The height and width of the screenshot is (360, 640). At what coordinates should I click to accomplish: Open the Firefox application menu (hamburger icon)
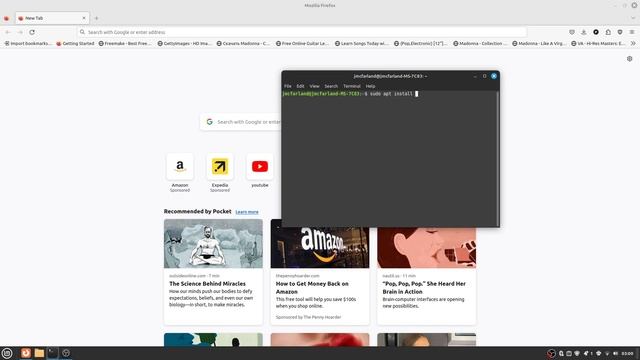pos(632,32)
